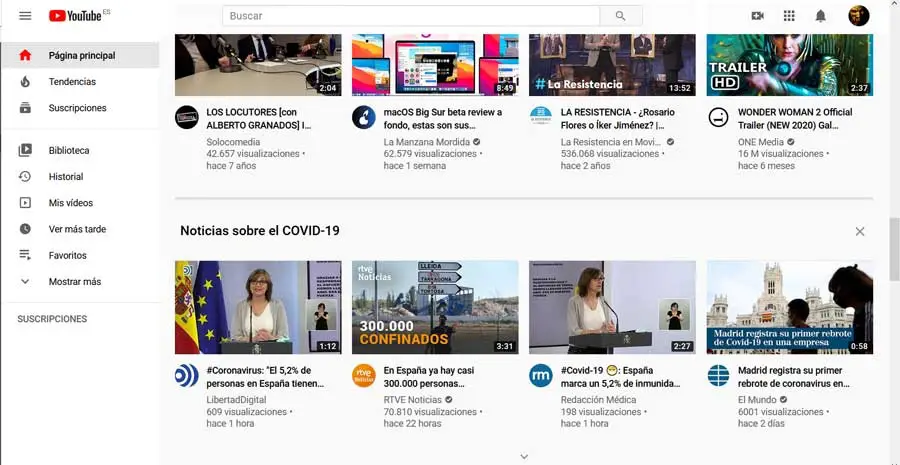Open the account avatar menu
Viewport: 900px width, 465px height.
[859, 16]
